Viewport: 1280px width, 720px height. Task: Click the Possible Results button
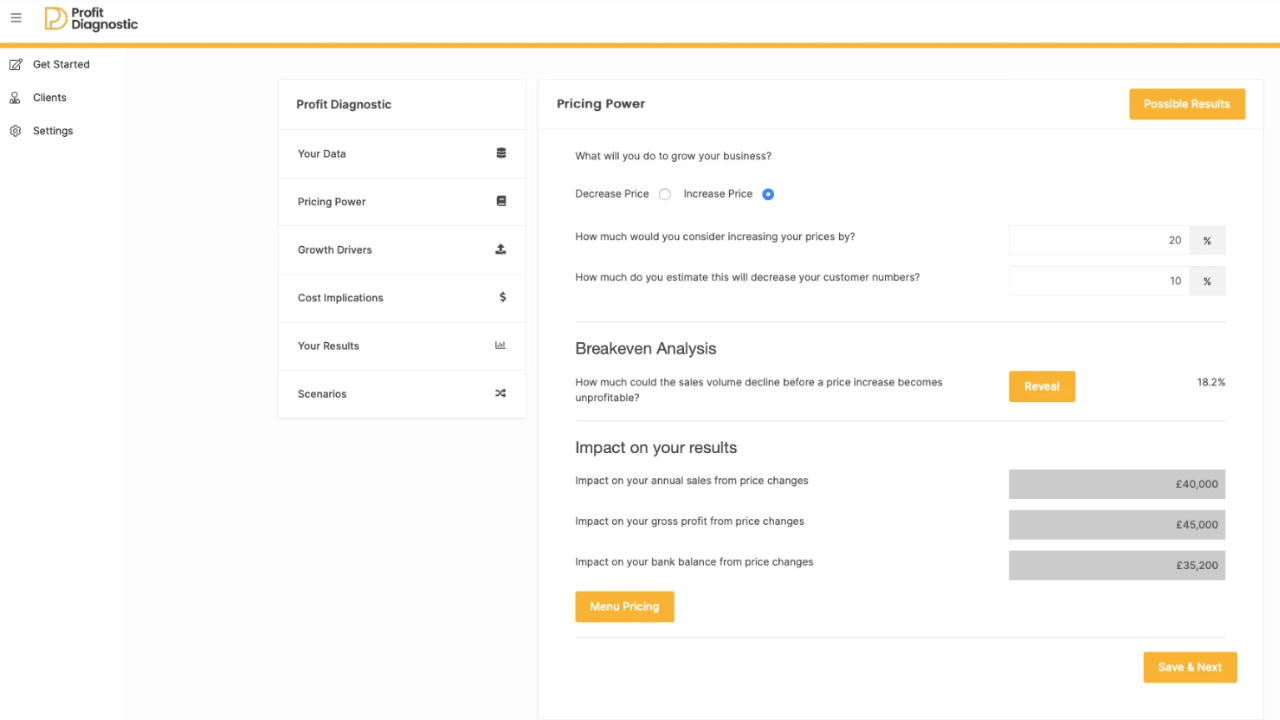(x=1187, y=104)
